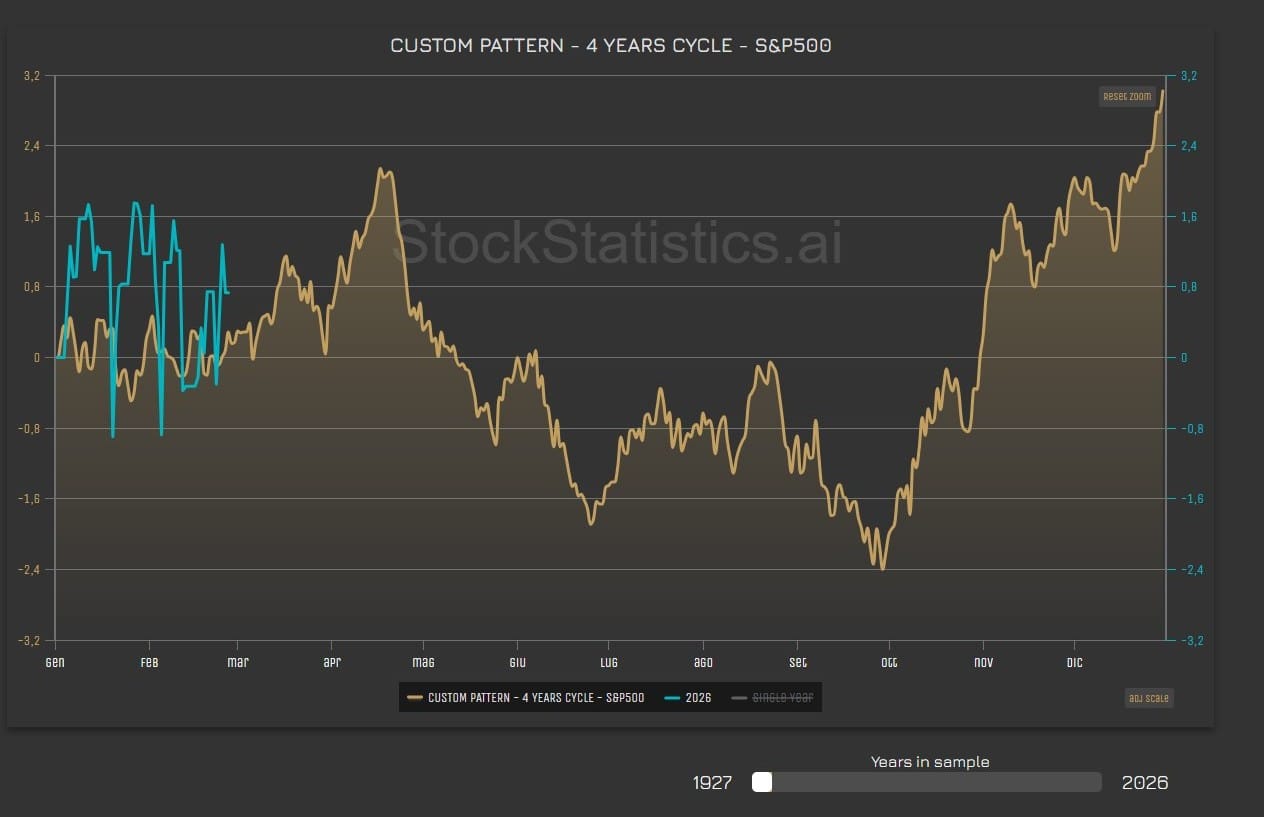Click the Adj Scale button
The image size is (1264, 817).
pyautogui.click(x=1149, y=698)
